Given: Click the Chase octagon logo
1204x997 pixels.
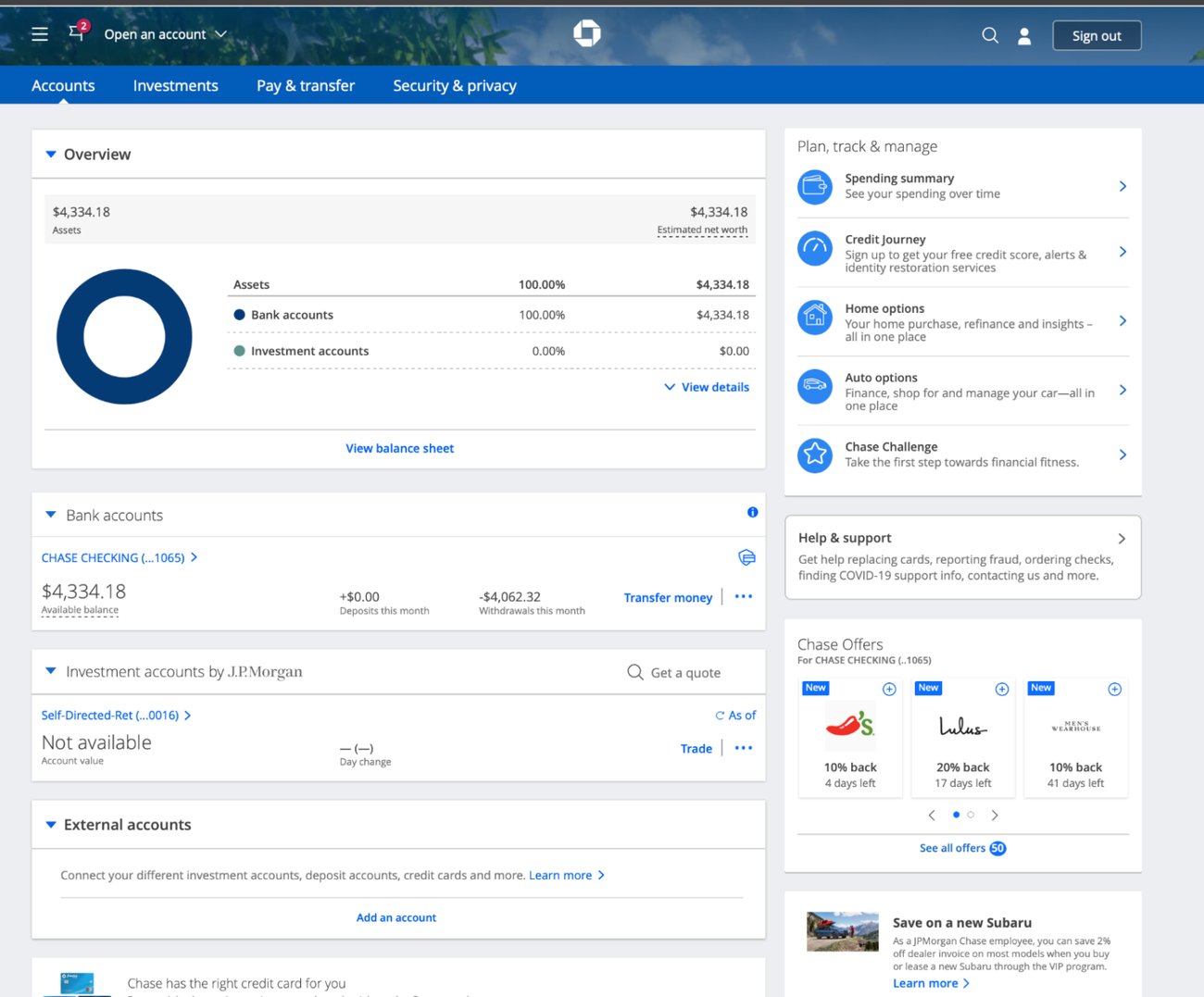Looking at the screenshot, I should click(x=587, y=33).
